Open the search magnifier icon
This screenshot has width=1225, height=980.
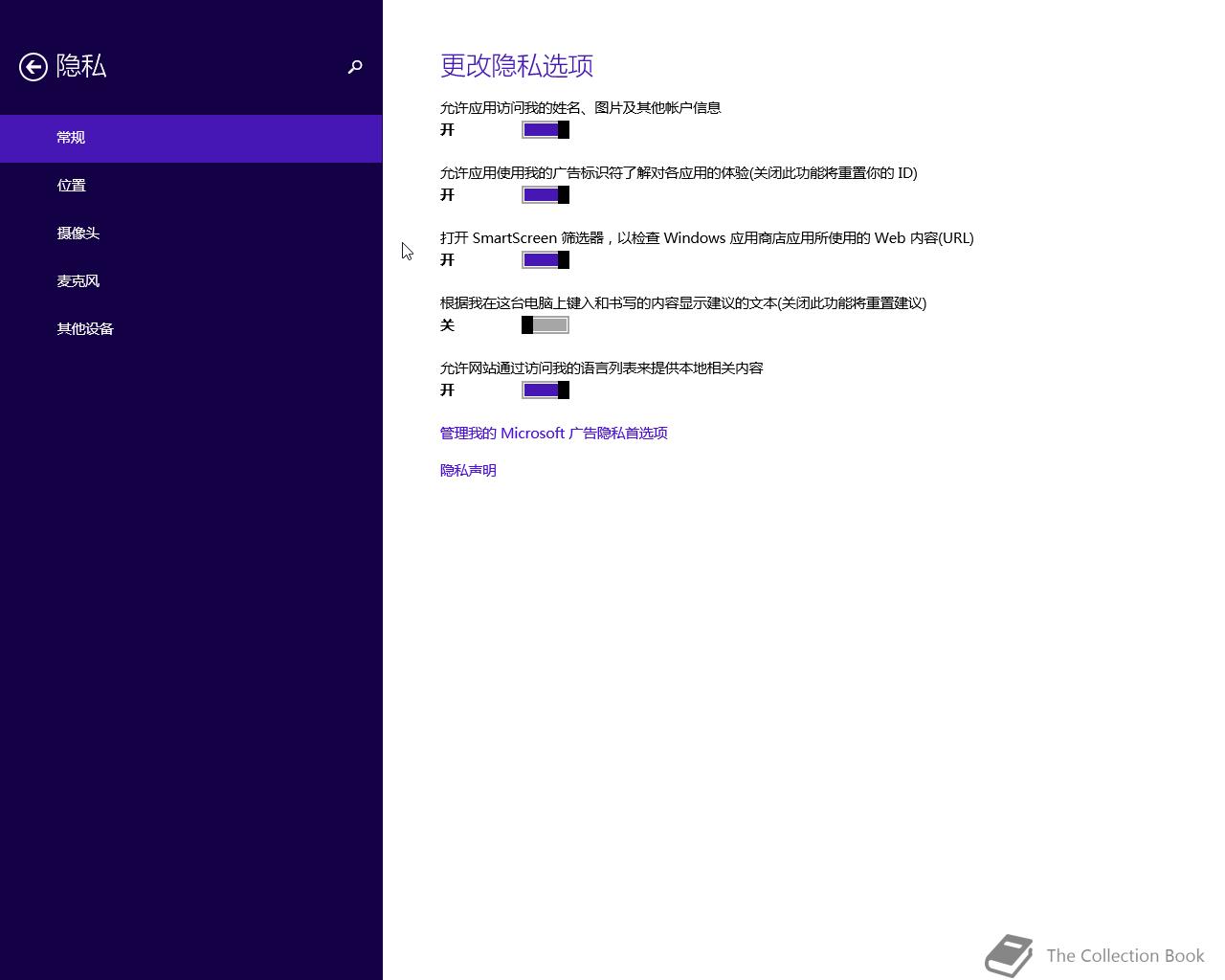(355, 67)
